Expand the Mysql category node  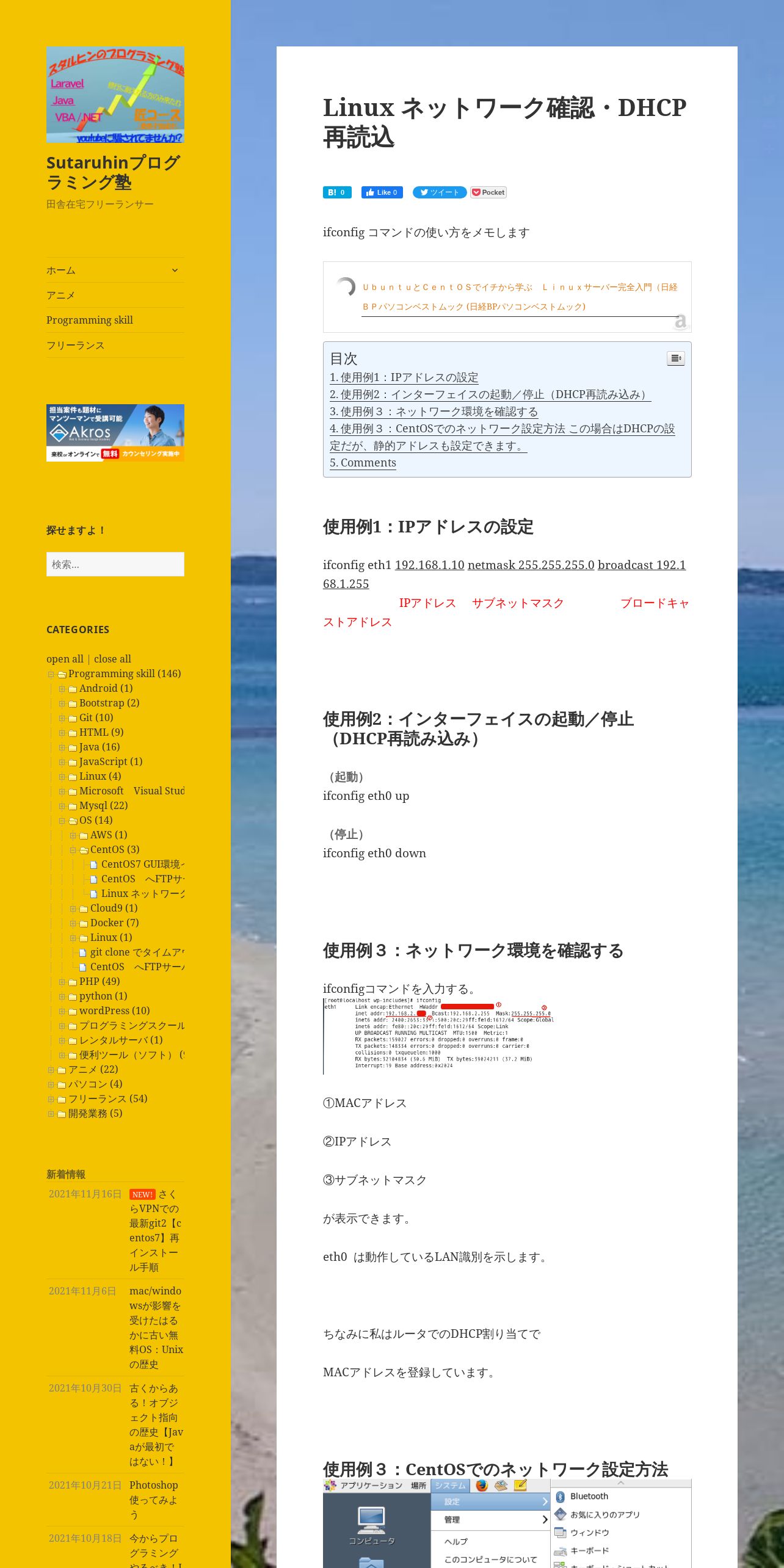(x=62, y=806)
